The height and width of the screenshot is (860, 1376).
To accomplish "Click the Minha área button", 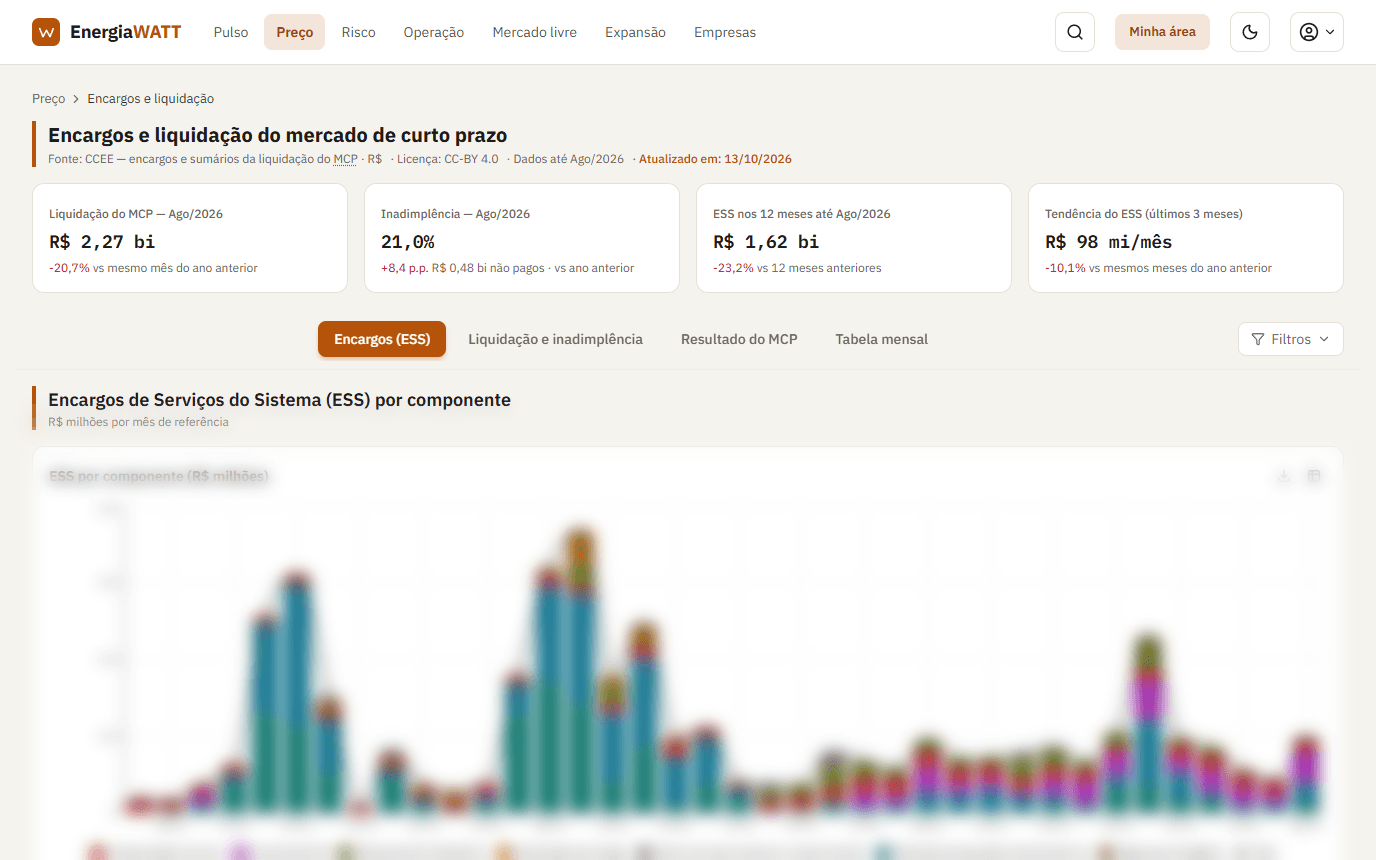I will 1162,32.
